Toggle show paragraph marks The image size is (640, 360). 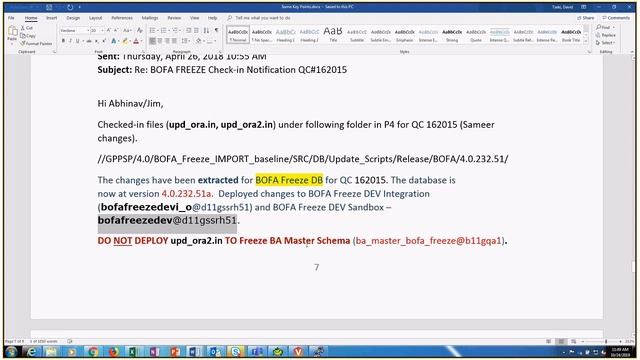[x=216, y=31]
